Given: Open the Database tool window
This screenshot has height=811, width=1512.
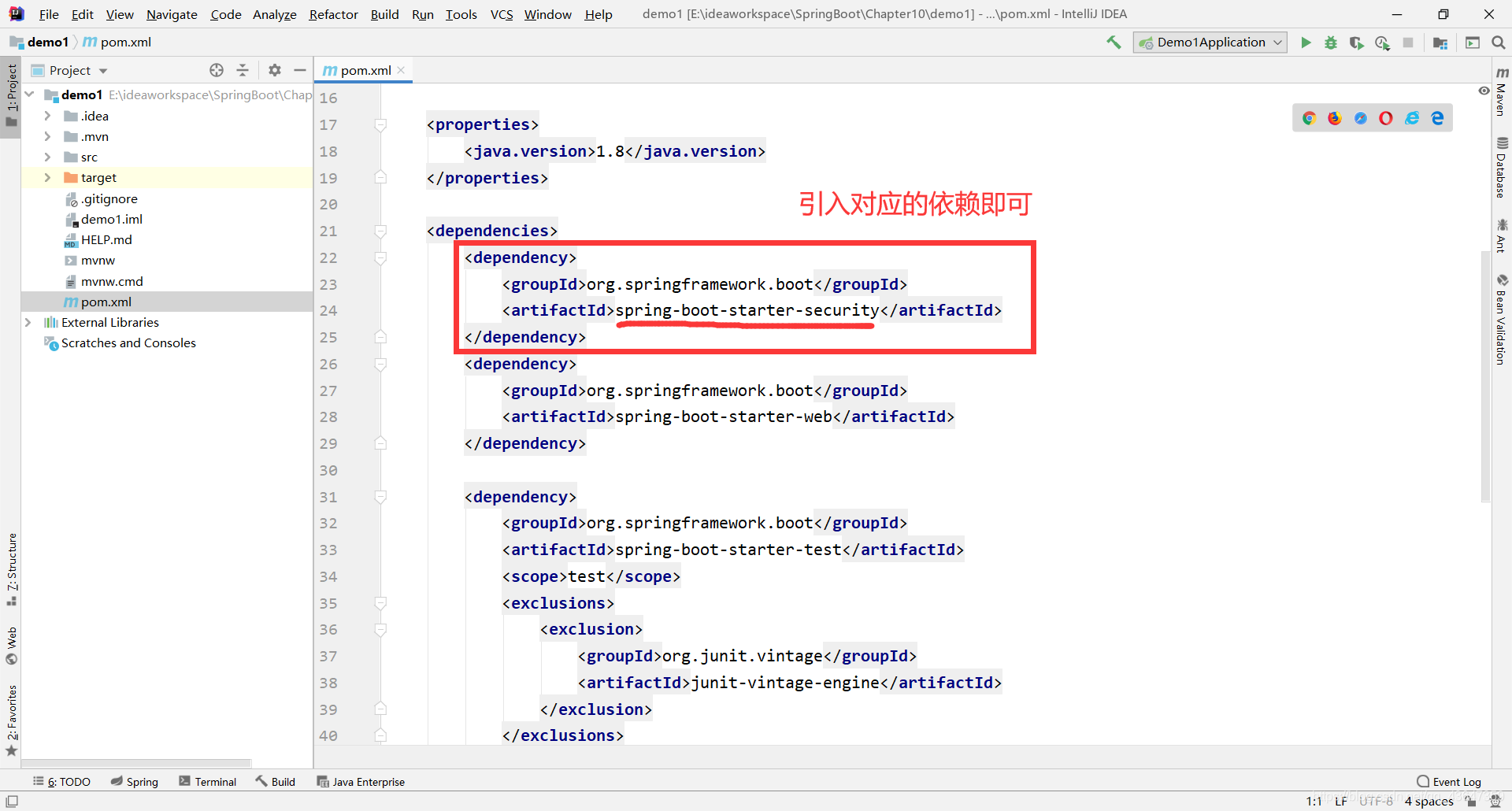Looking at the screenshot, I should [x=1502, y=167].
